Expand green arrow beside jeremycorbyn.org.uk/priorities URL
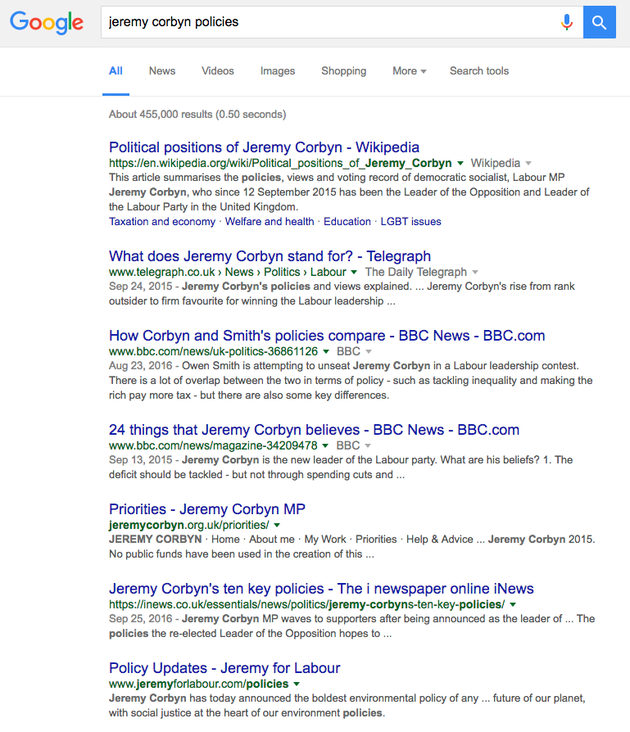630x732 pixels. point(277,525)
